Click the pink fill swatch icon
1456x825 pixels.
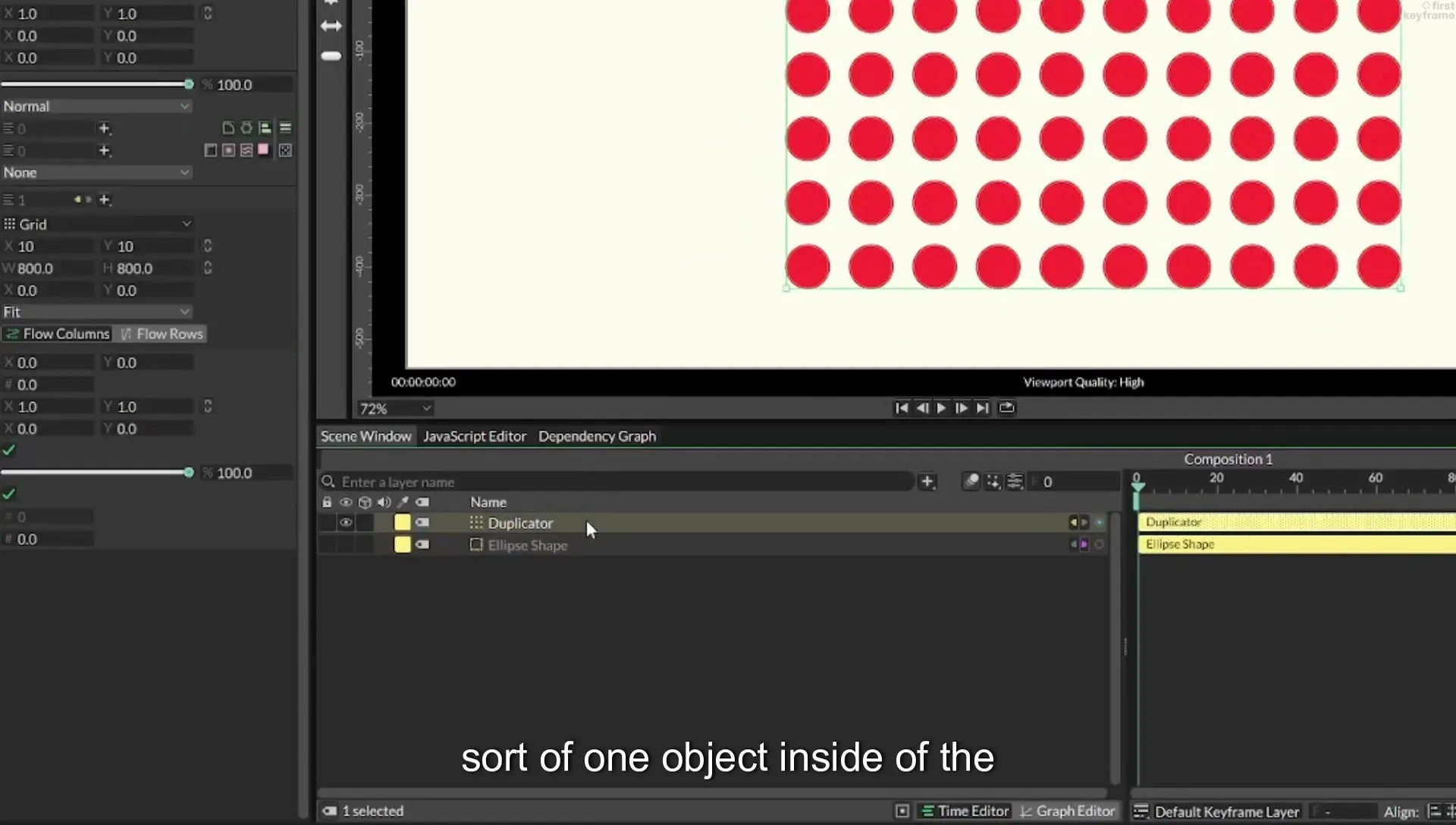pyautogui.click(x=263, y=149)
